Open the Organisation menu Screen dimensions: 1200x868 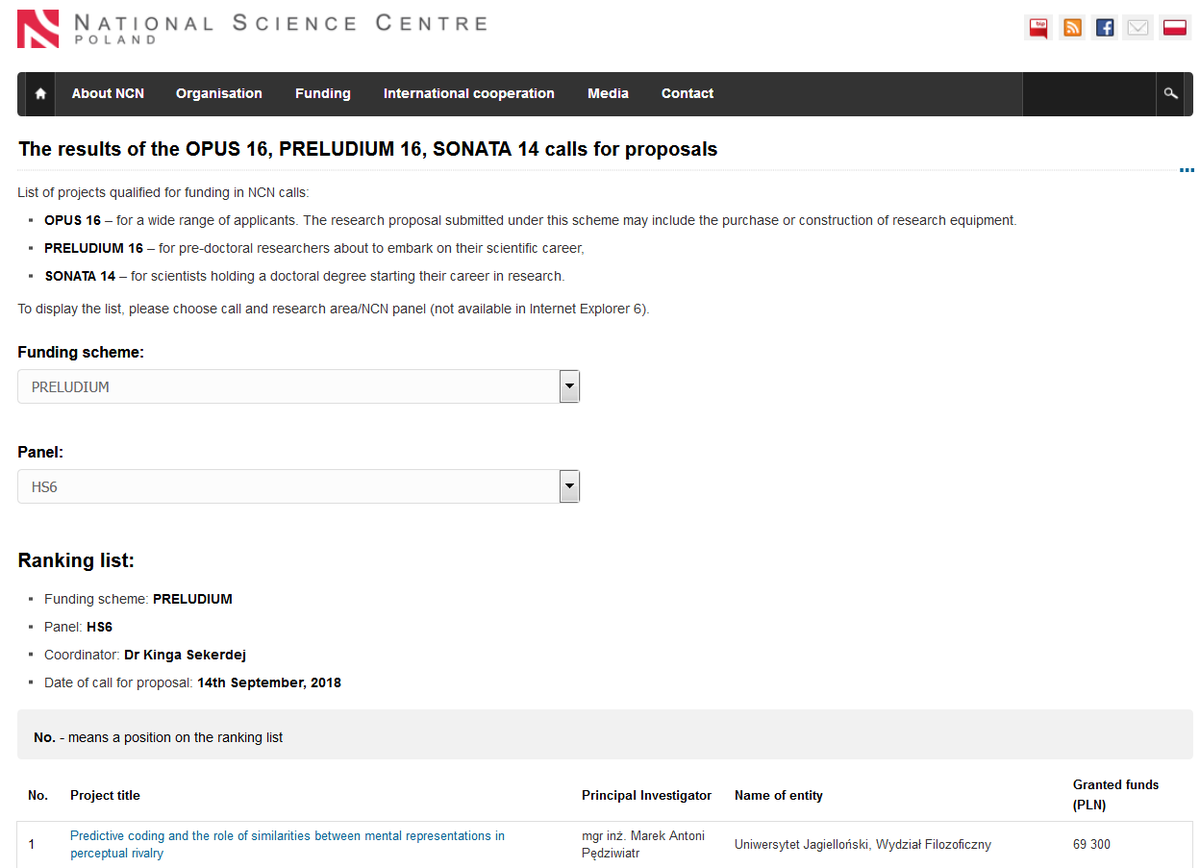point(219,94)
